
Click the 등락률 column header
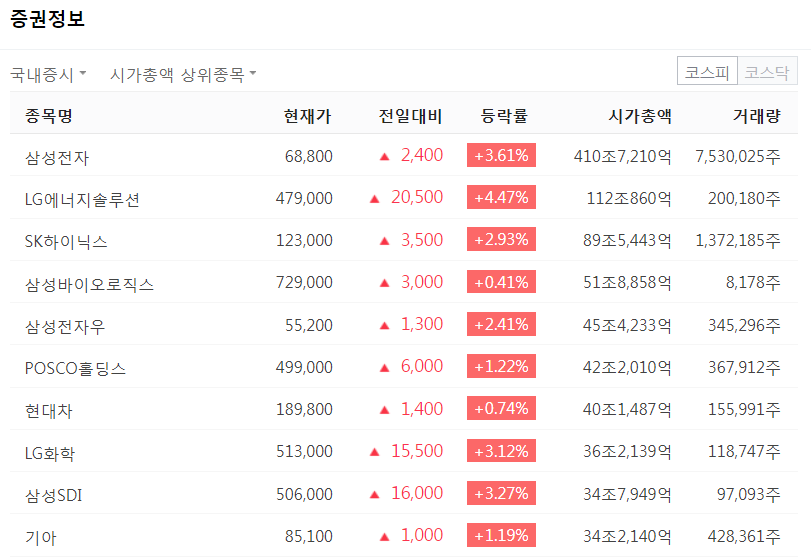[x=504, y=115]
